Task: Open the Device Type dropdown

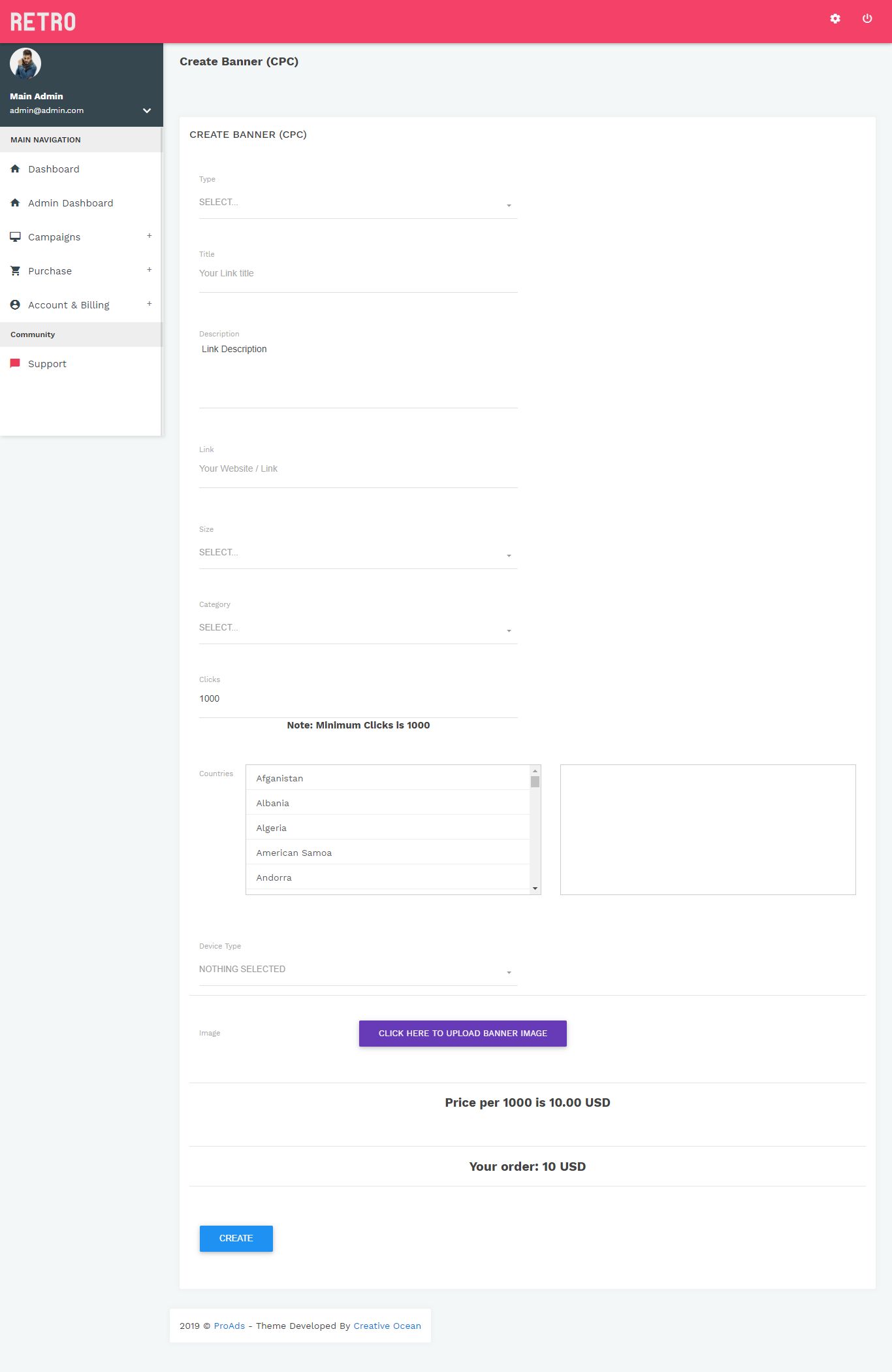Action: pyautogui.click(x=358, y=970)
